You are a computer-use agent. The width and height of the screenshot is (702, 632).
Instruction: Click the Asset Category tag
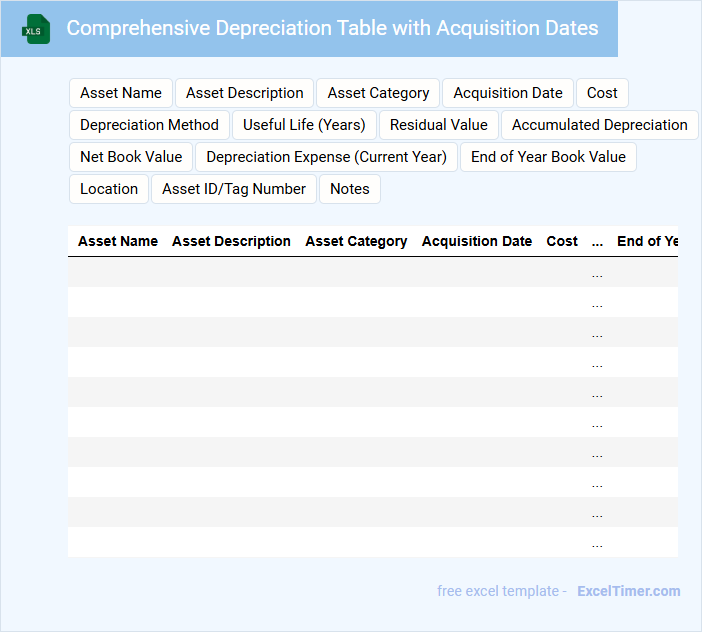pos(378,93)
